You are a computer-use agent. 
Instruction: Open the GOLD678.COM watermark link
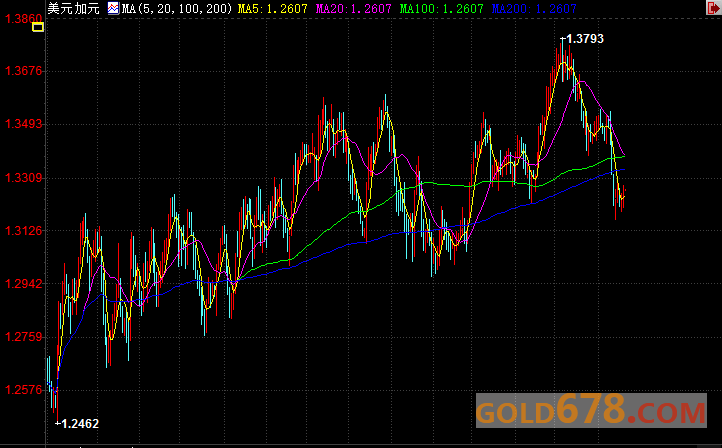(x=590, y=411)
